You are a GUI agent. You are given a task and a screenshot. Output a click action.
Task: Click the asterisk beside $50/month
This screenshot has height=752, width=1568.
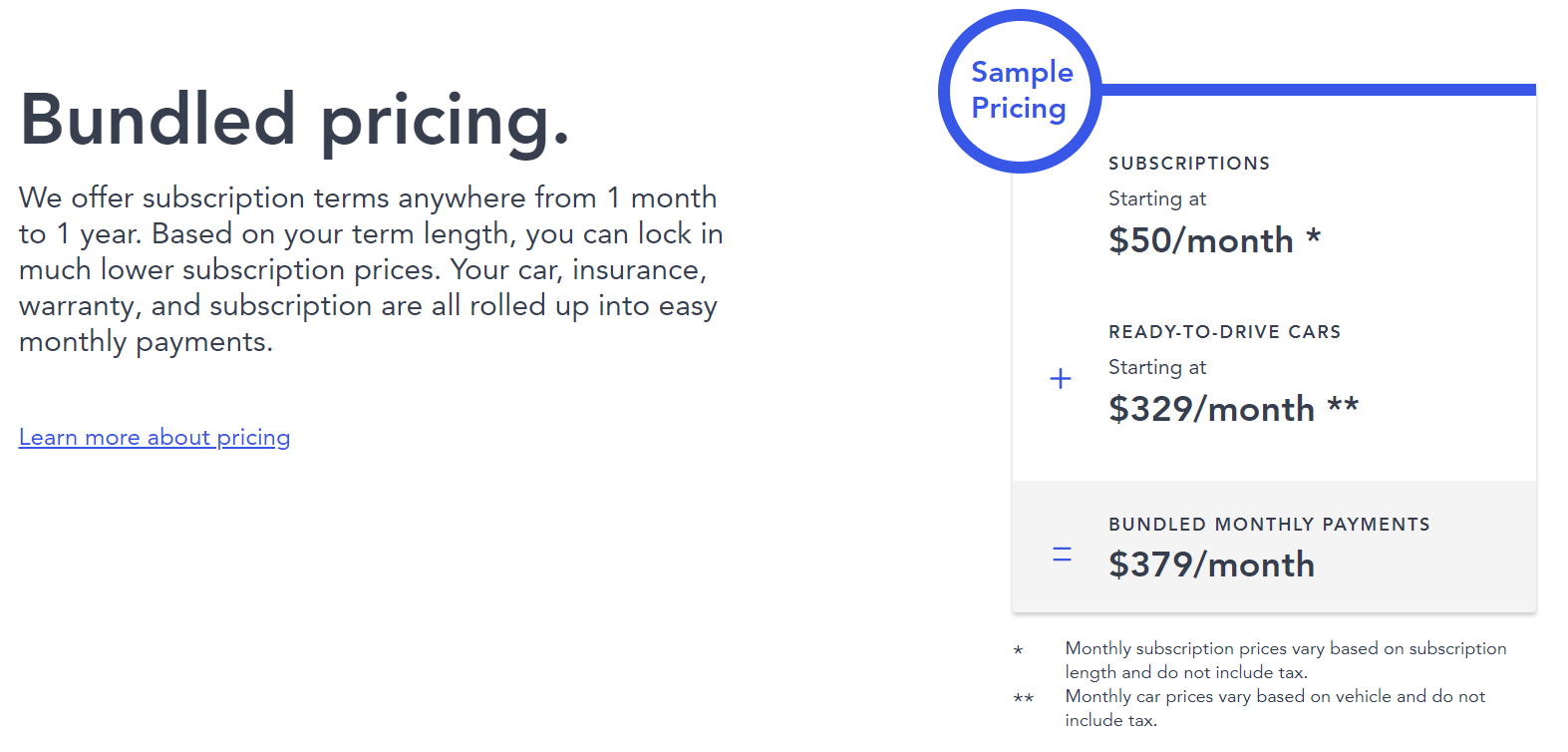click(x=1314, y=237)
